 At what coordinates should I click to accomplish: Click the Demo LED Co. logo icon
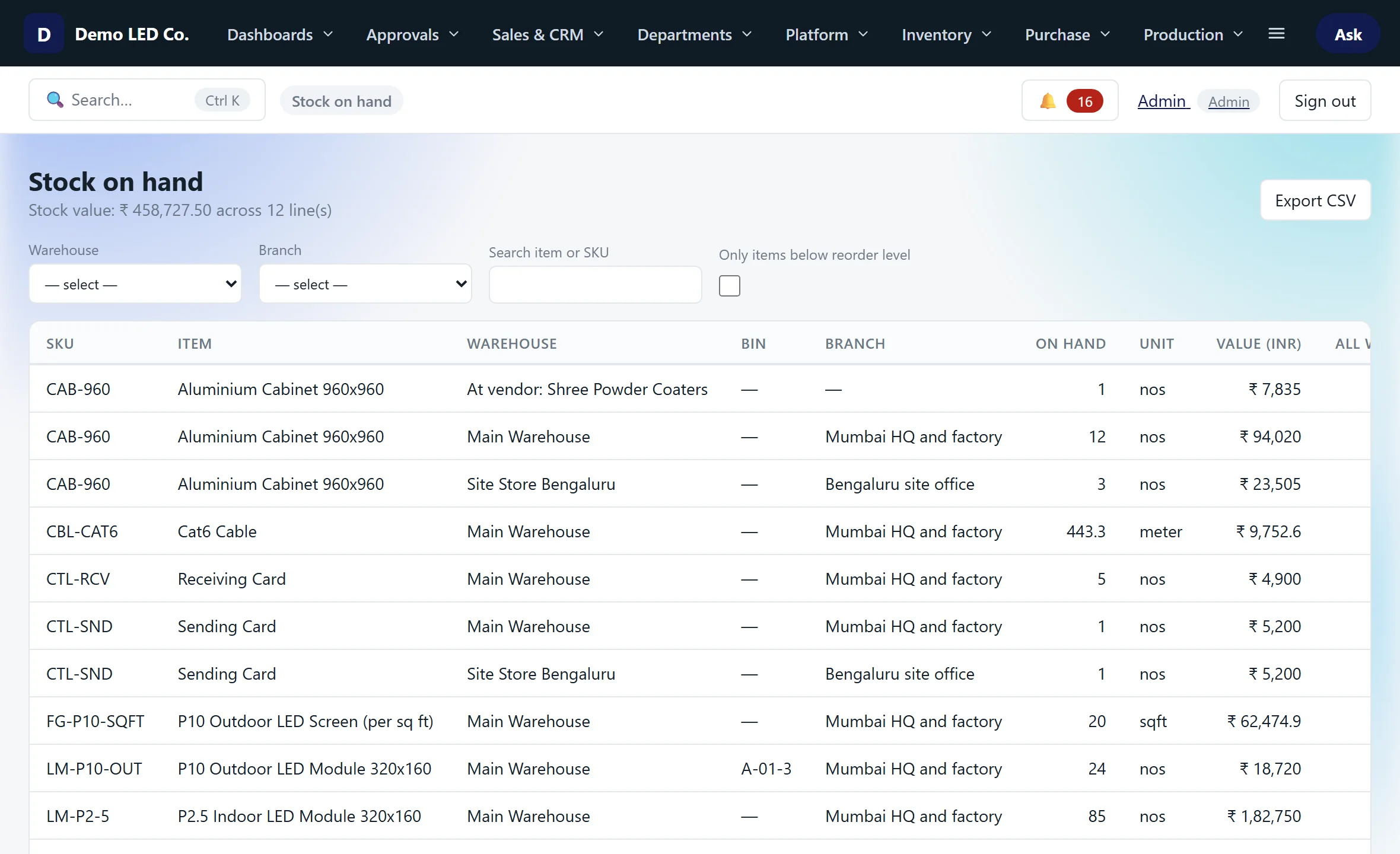(43, 34)
